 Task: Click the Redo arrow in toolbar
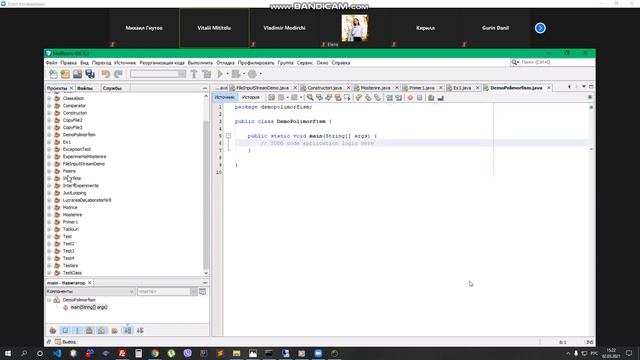point(118,74)
